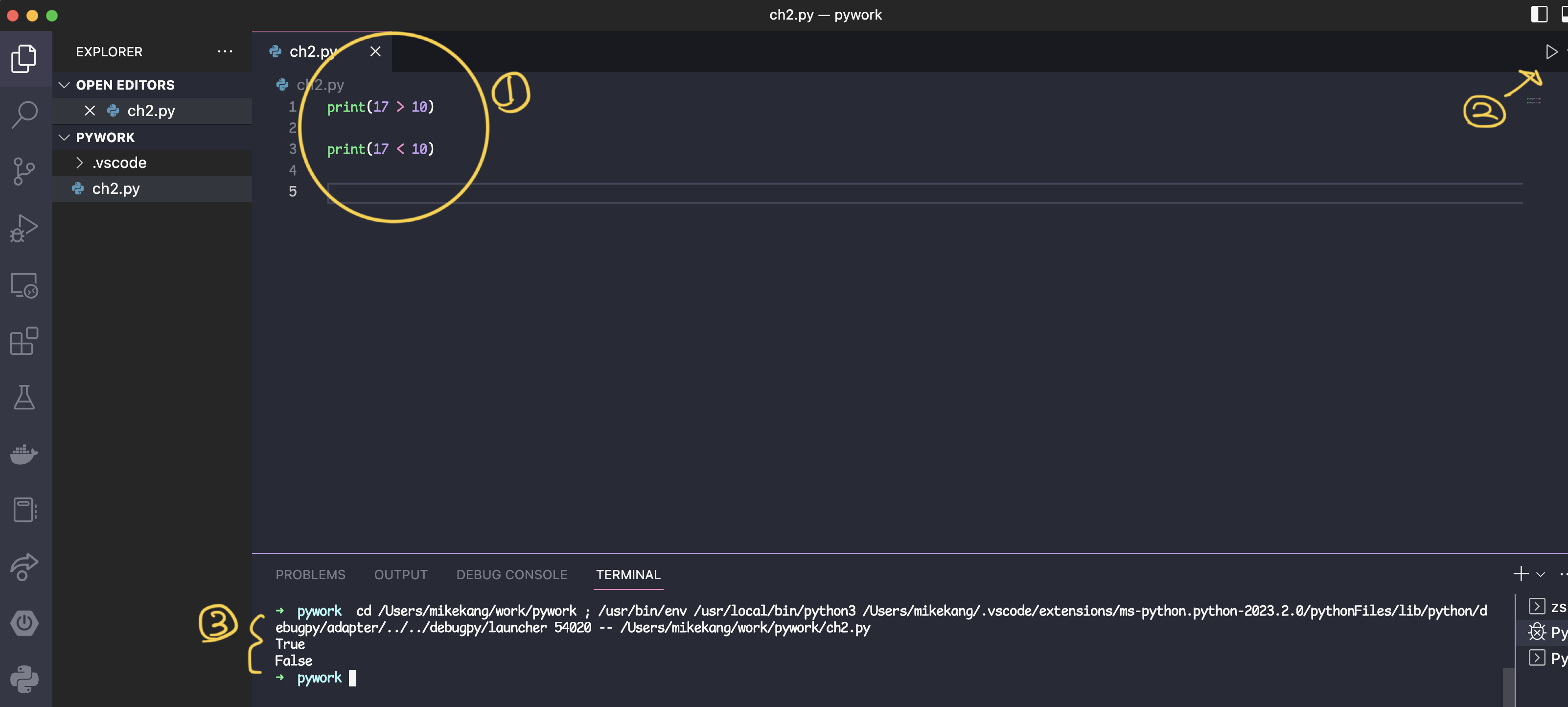
Task: Switch to the Problems tab
Action: pos(310,574)
